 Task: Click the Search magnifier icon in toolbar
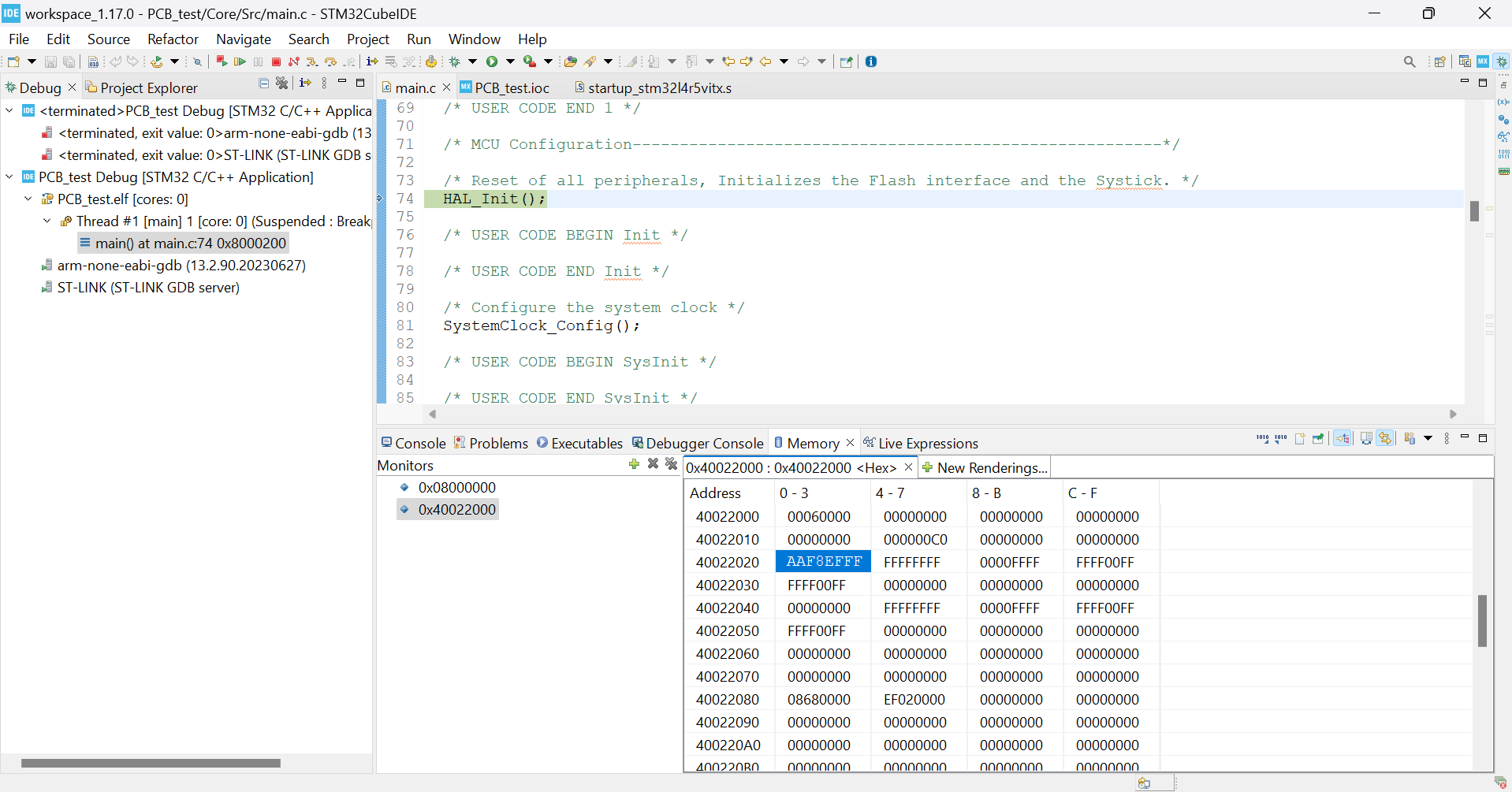1410,61
